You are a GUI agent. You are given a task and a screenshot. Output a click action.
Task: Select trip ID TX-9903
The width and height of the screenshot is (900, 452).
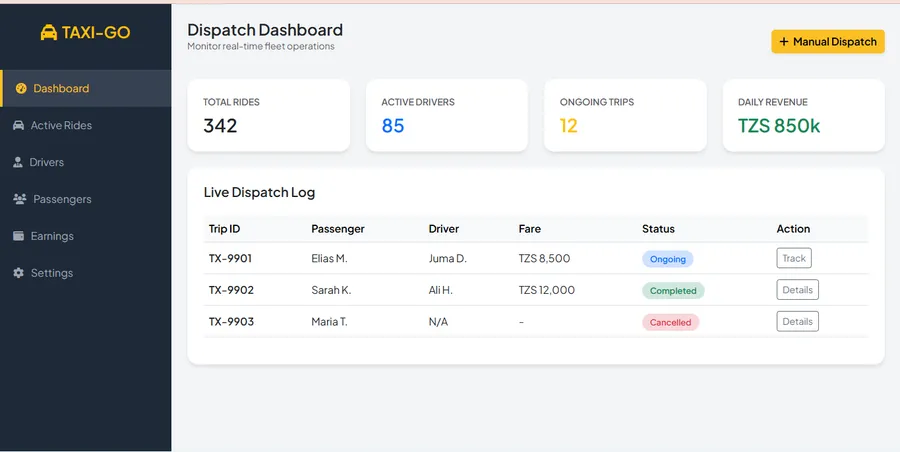pyautogui.click(x=231, y=322)
